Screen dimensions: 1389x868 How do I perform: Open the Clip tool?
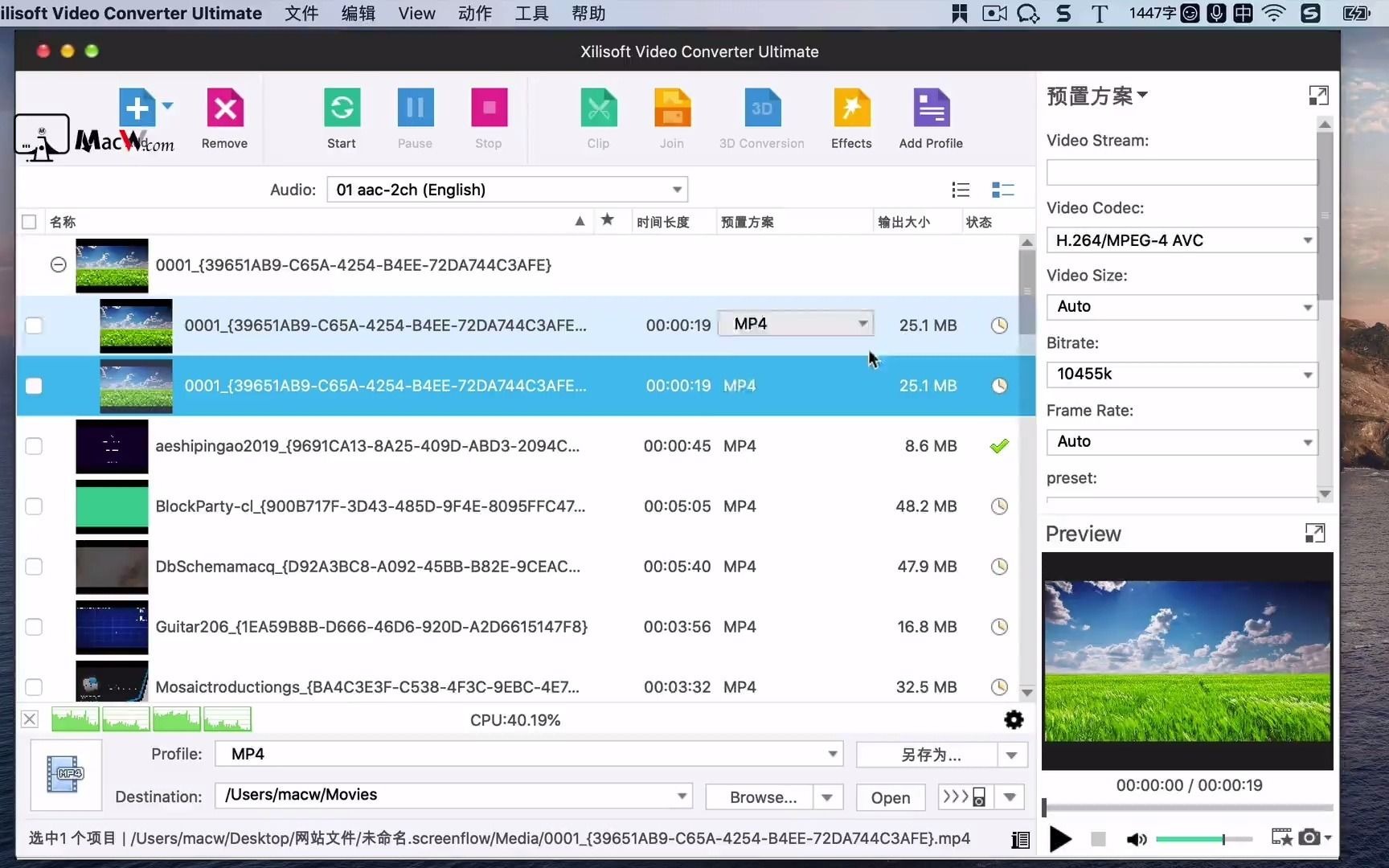[x=599, y=108]
